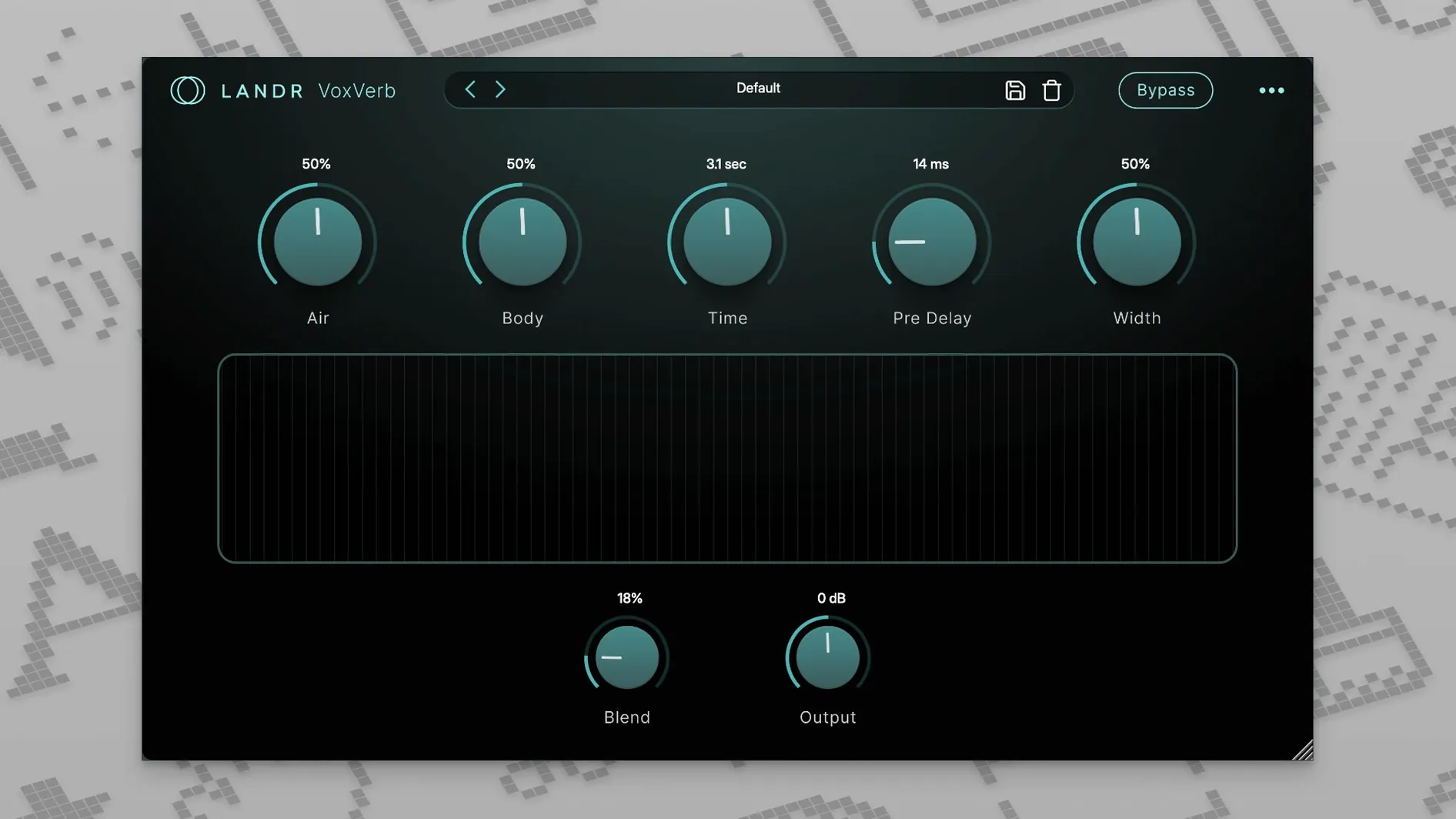This screenshot has width=1456, height=819.
Task: Click the Output knob
Action: (827, 657)
